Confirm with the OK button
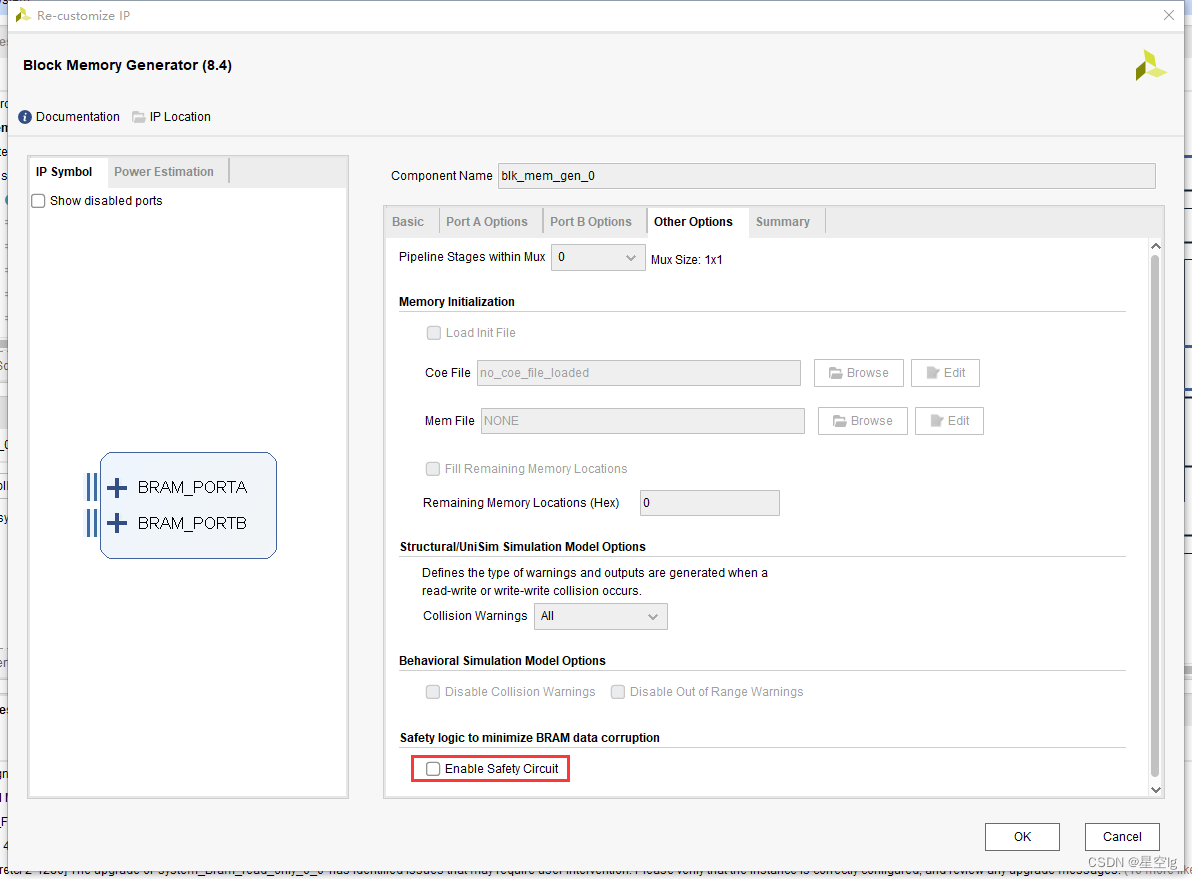This screenshot has width=1192, height=879. 1022,837
